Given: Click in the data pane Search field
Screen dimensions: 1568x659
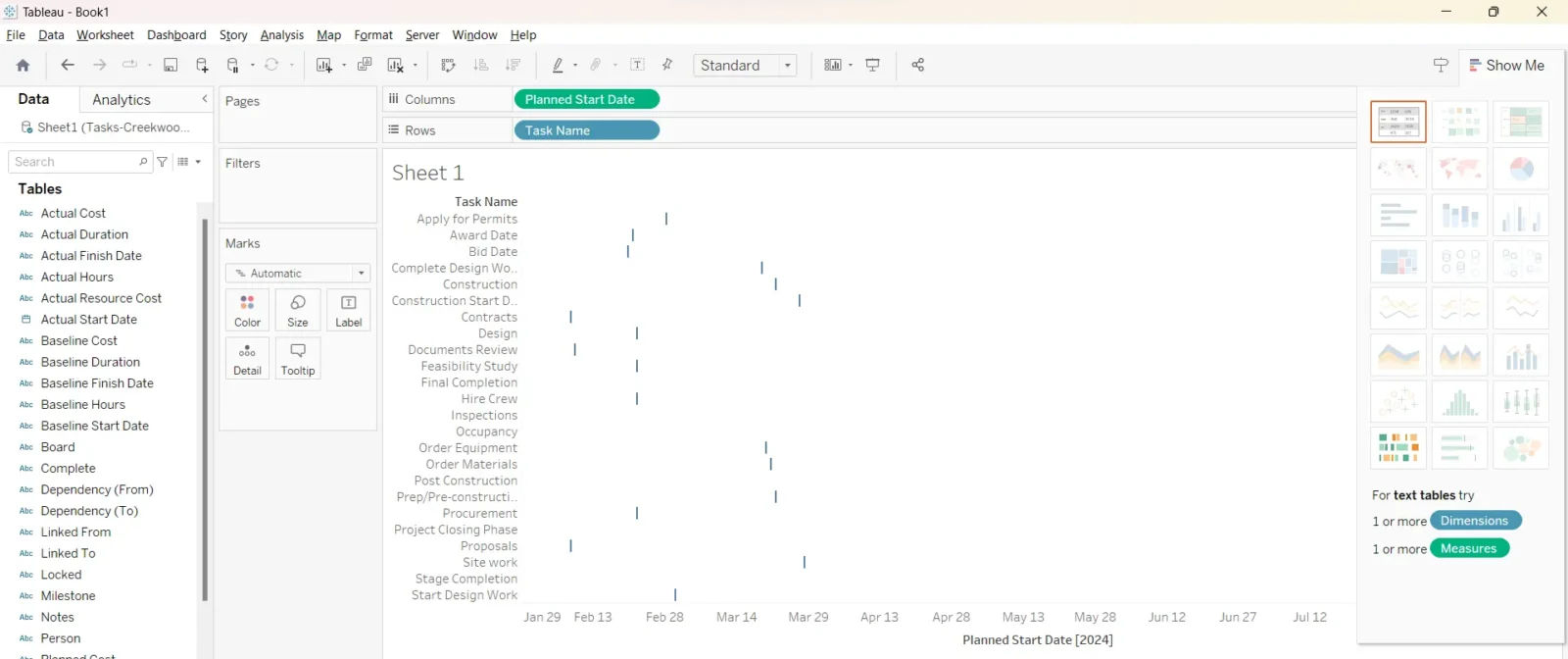Looking at the screenshot, I should 80,162.
